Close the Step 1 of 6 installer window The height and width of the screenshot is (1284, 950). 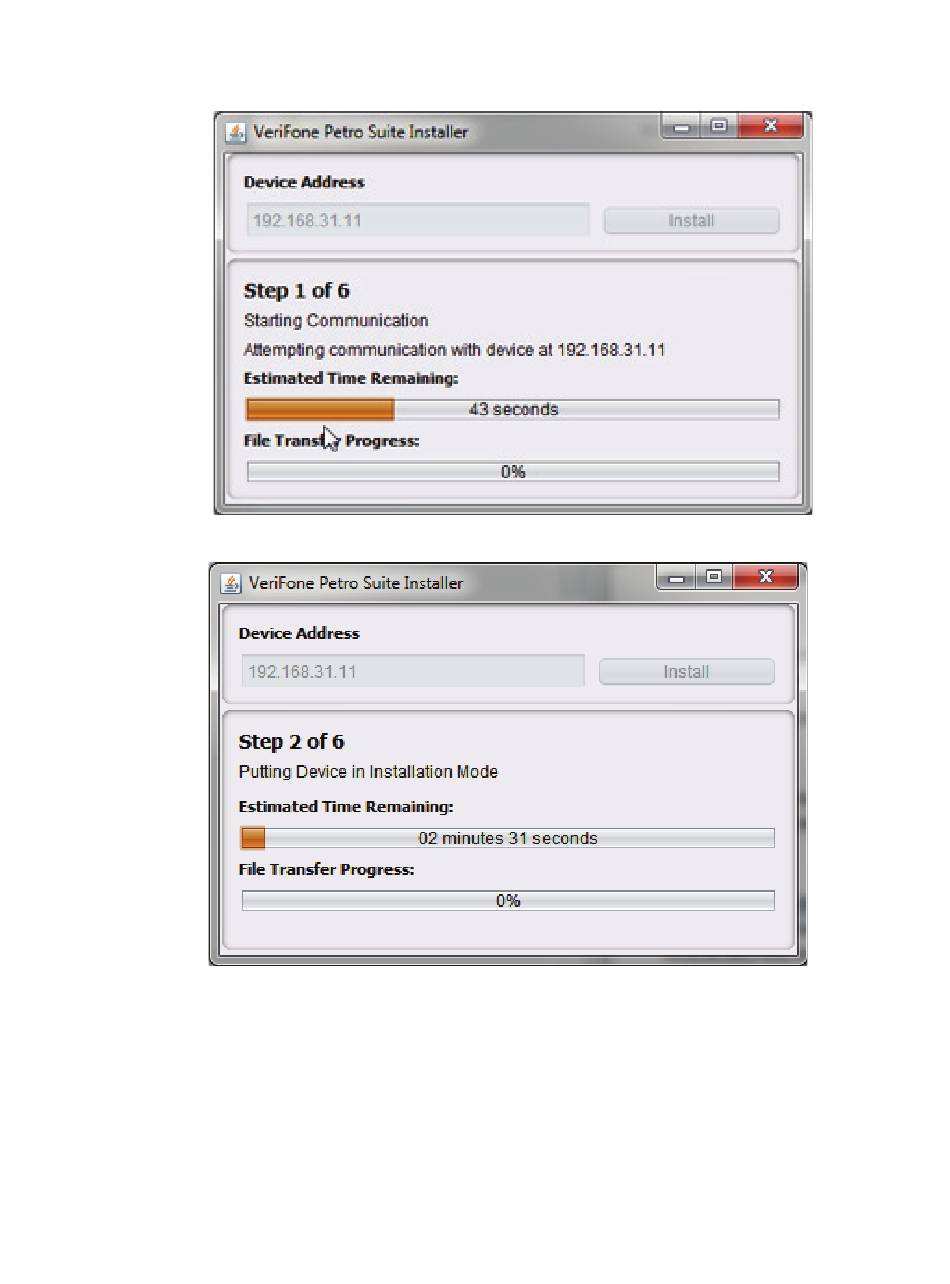771,127
